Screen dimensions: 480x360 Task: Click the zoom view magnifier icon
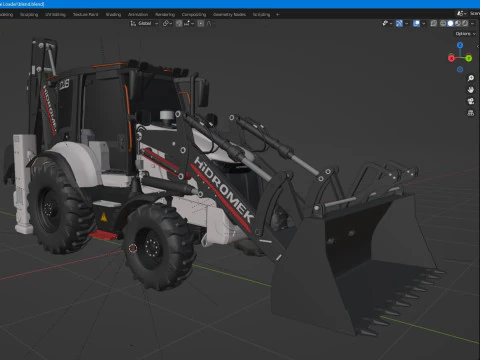tap(471, 78)
